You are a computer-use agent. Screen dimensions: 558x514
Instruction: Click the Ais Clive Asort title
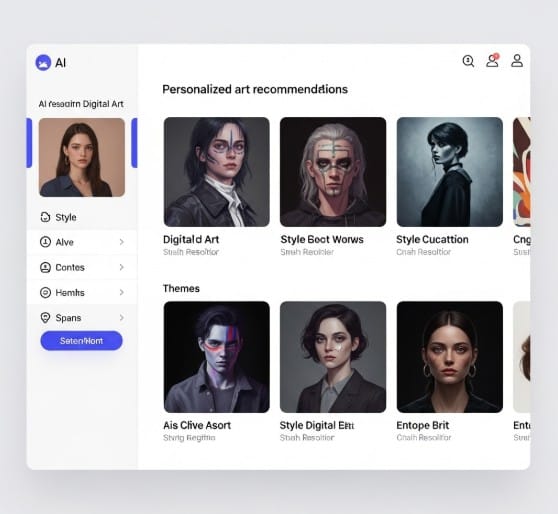197,425
